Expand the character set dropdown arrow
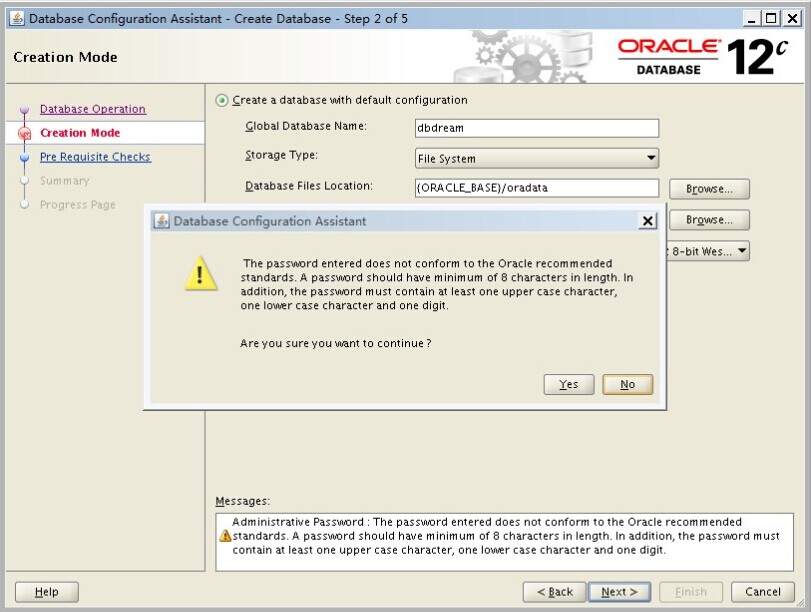This screenshot has width=811, height=612. pos(742,251)
